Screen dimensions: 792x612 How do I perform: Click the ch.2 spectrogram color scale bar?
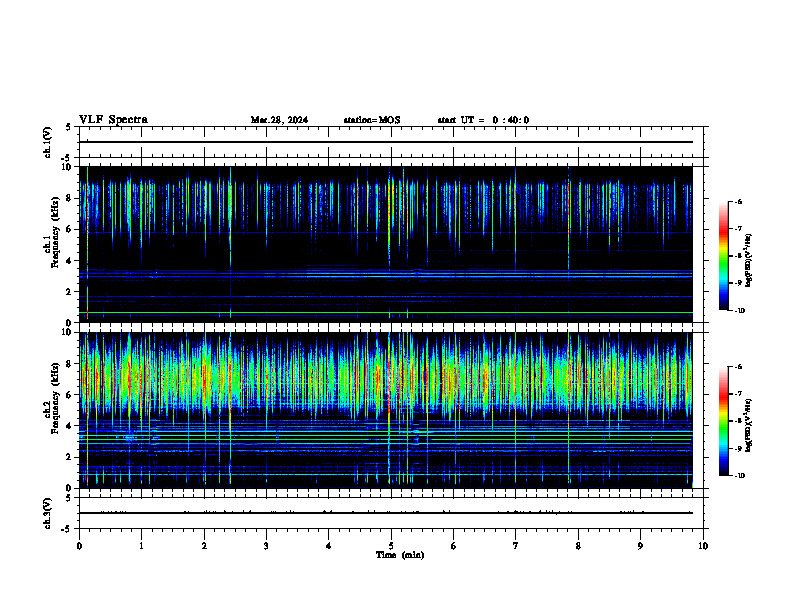(723, 421)
